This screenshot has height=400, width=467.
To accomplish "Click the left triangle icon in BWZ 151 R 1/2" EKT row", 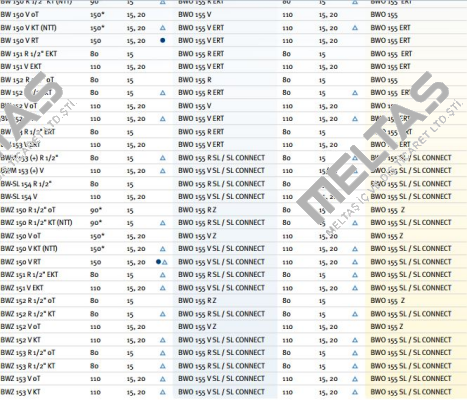I will (162, 275).
